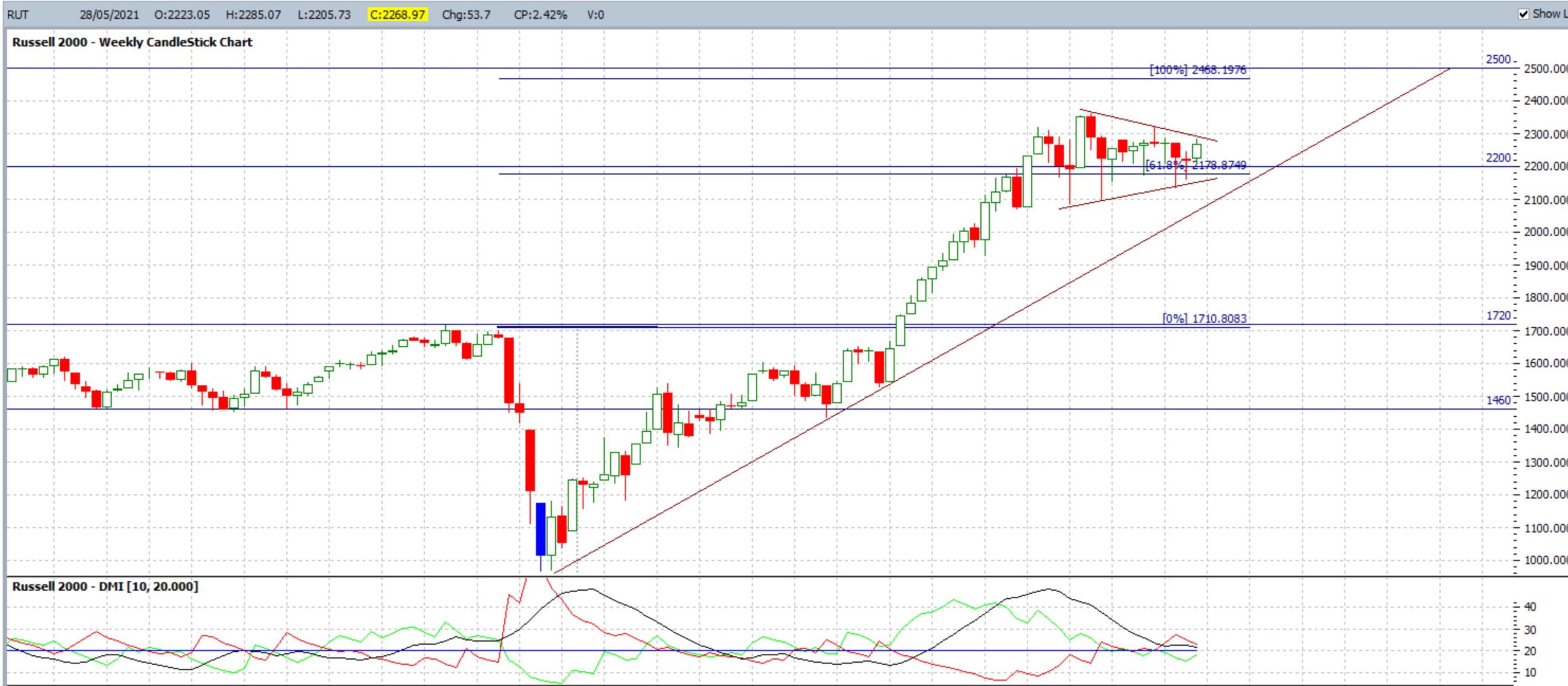Click the 1460 horizontal line label
The height and width of the screenshot is (686, 1568).
(1498, 400)
